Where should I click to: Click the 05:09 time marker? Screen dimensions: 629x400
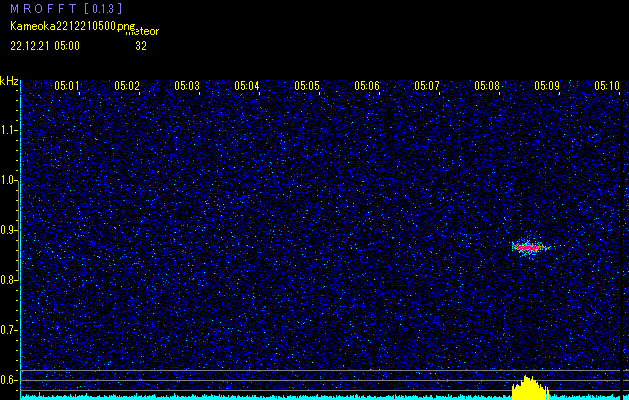(547, 85)
